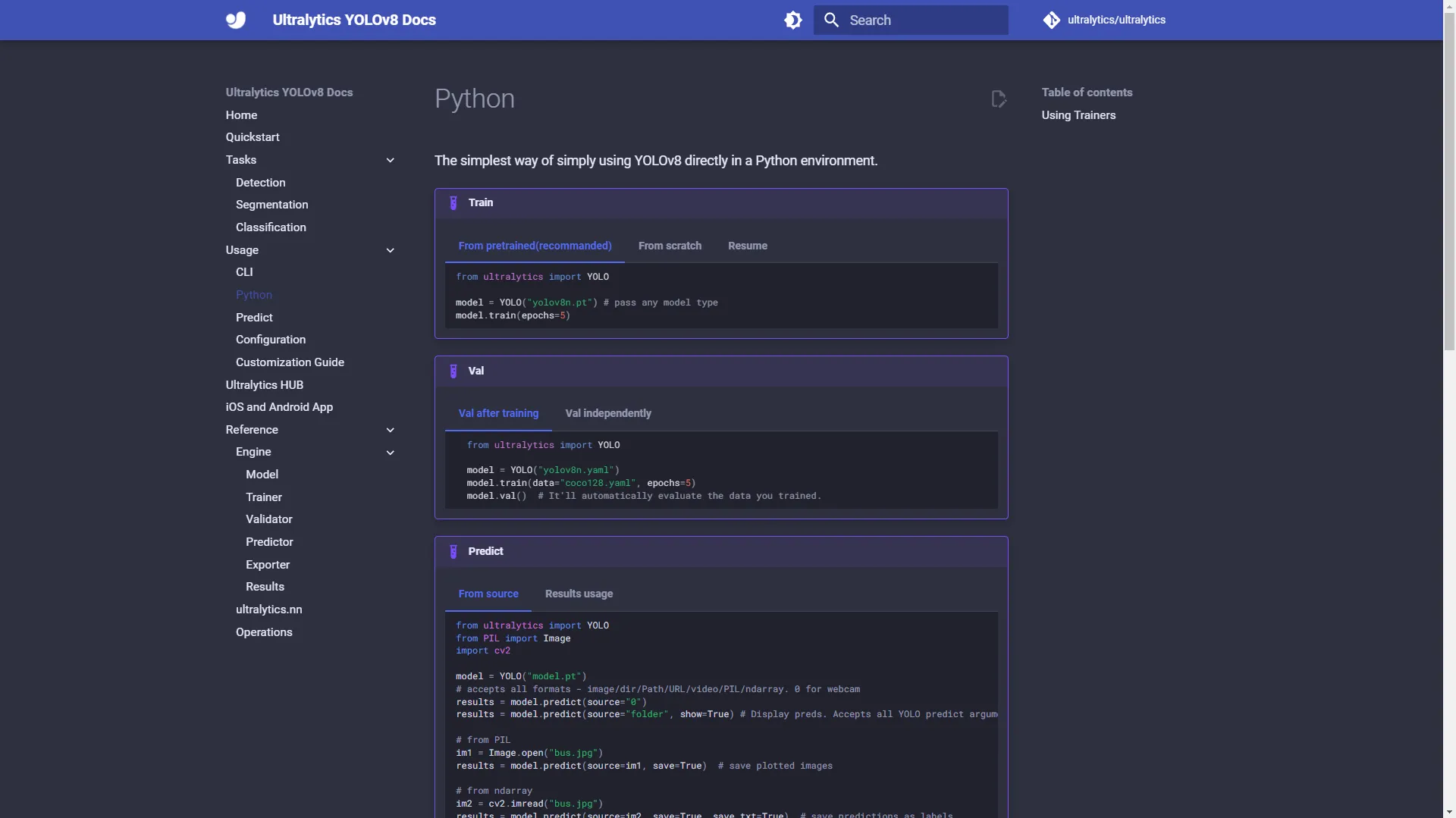Click the flask icon beside Train
The width and height of the screenshot is (1456, 818).
[453, 203]
